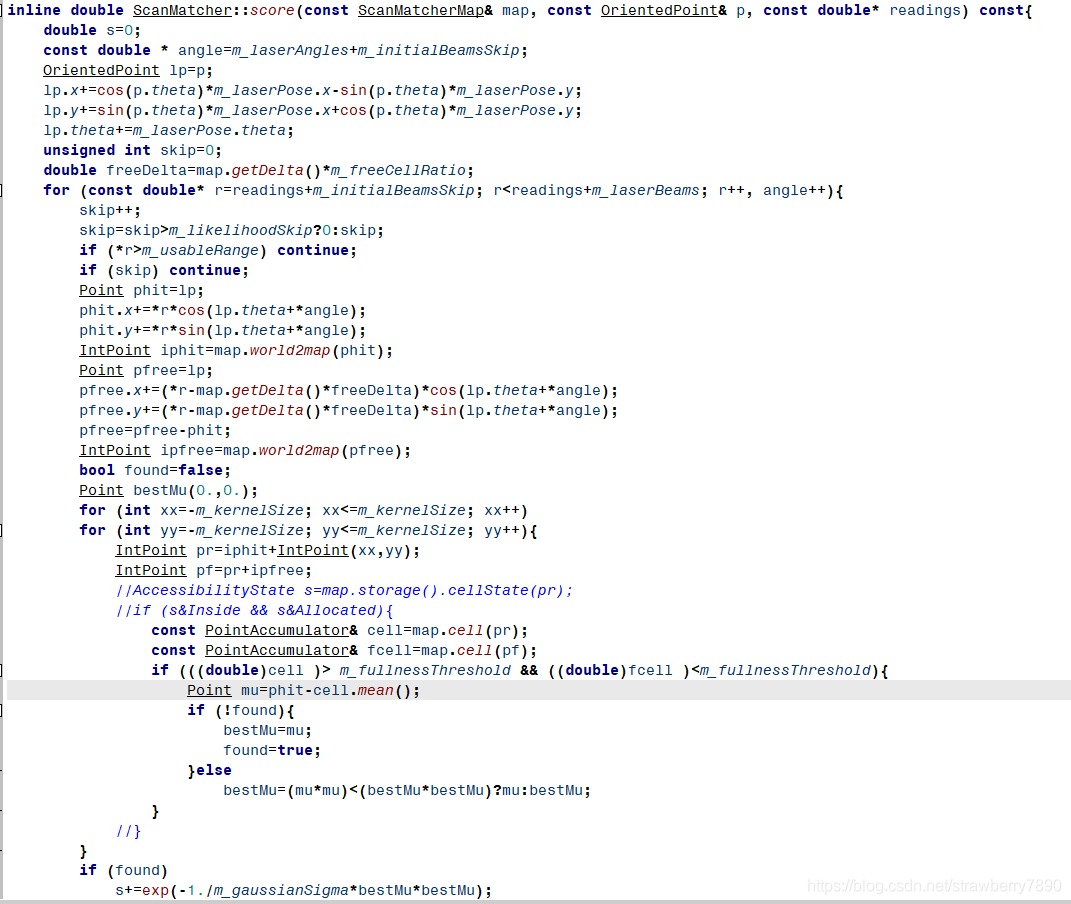Click IntPoint on the 'ipfree=map.world2map' line

pyautogui.click(x=115, y=451)
